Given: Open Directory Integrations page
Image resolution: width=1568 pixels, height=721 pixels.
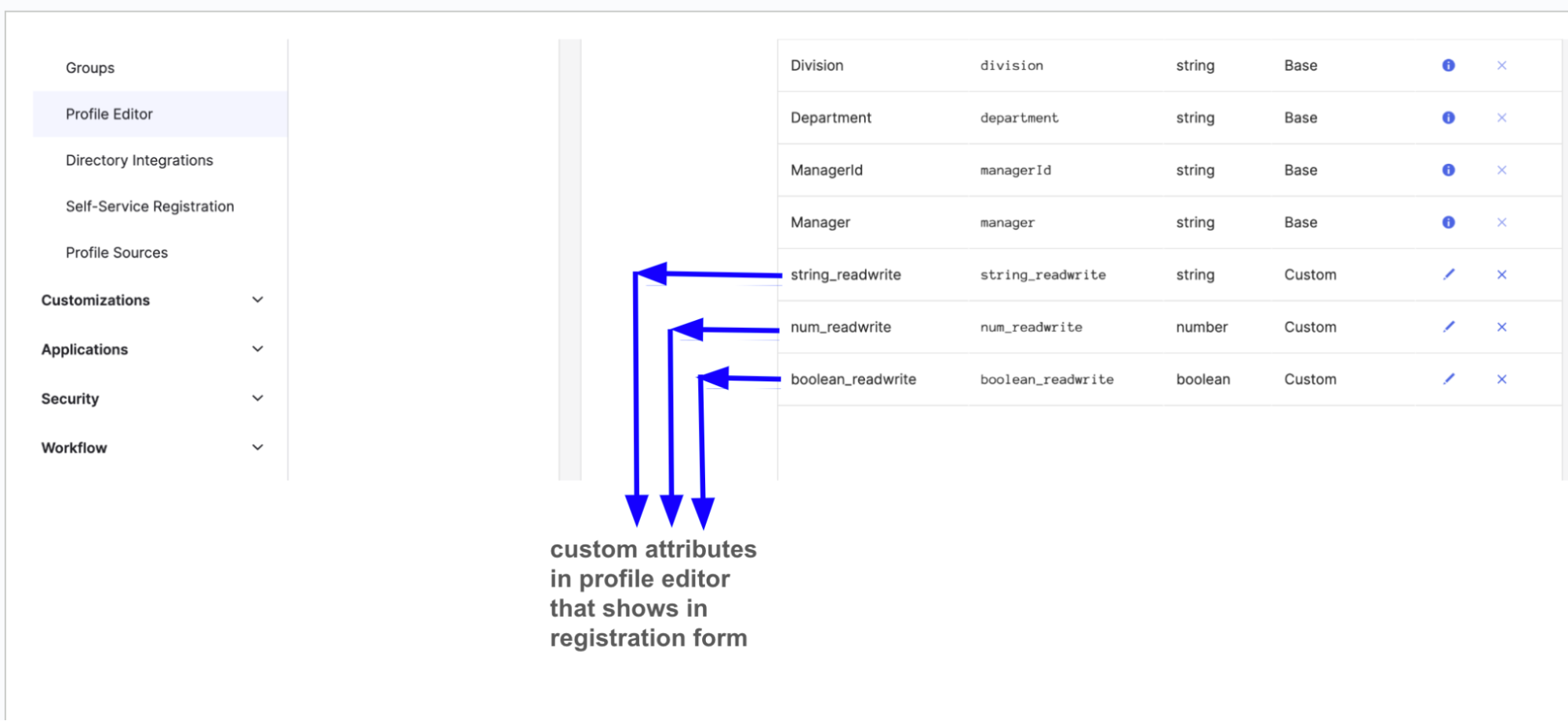Looking at the screenshot, I should pyautogui.click(x=140, y=161).
